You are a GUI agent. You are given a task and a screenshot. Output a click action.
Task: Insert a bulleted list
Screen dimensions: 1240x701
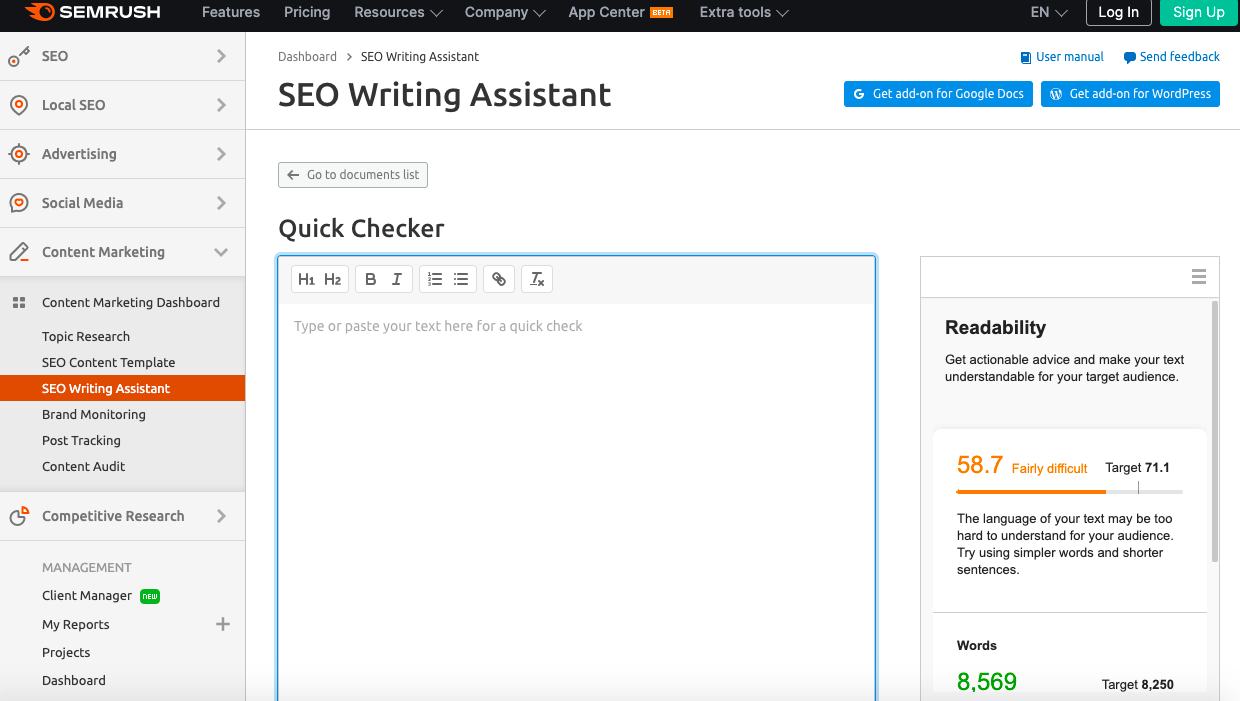pyautogui.click(x=461, y=279)
